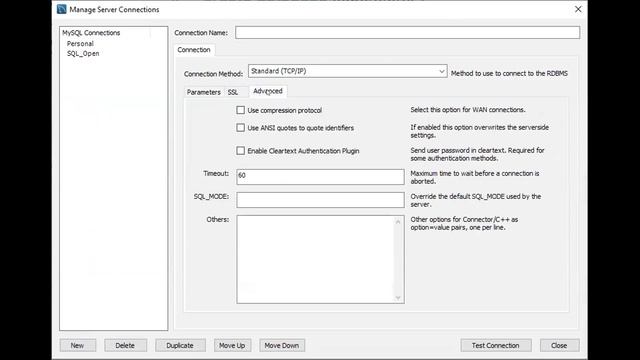Select the SQL_Open connection in list
Viewport: 640px width, 360px height.
click(x=83, y=53)
